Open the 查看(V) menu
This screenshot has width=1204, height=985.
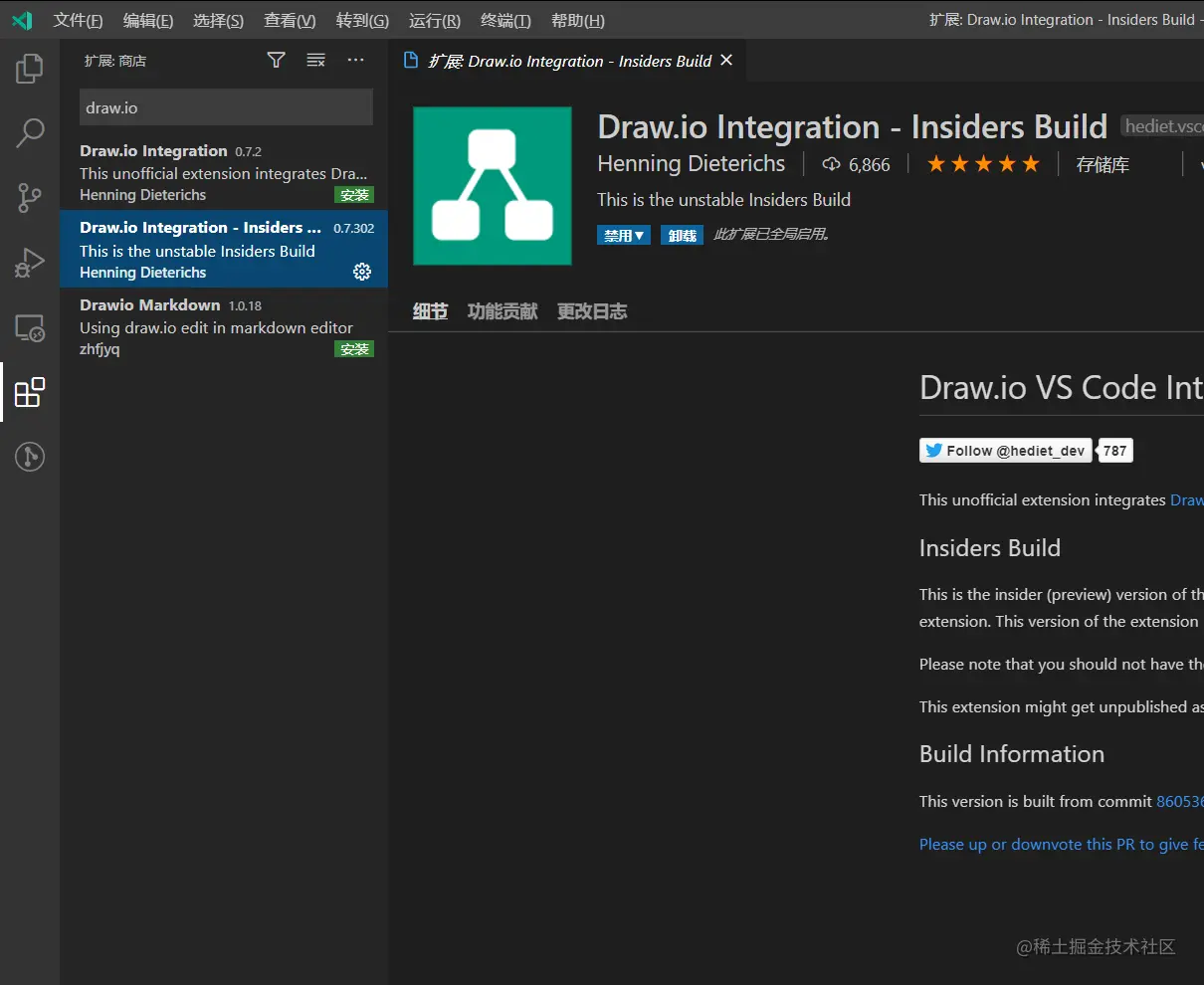click(290, 20)
